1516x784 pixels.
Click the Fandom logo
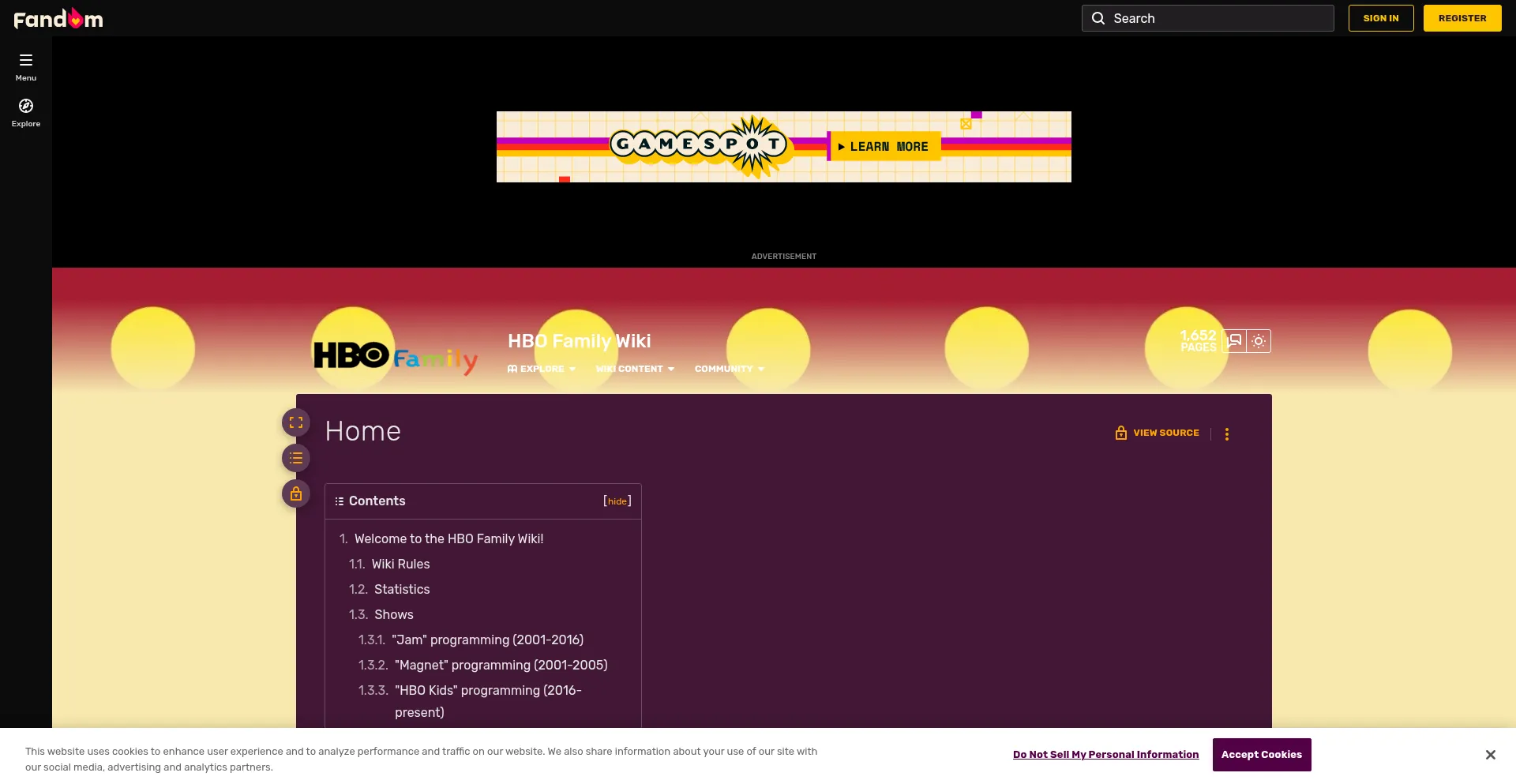click(x=58, y=18)
